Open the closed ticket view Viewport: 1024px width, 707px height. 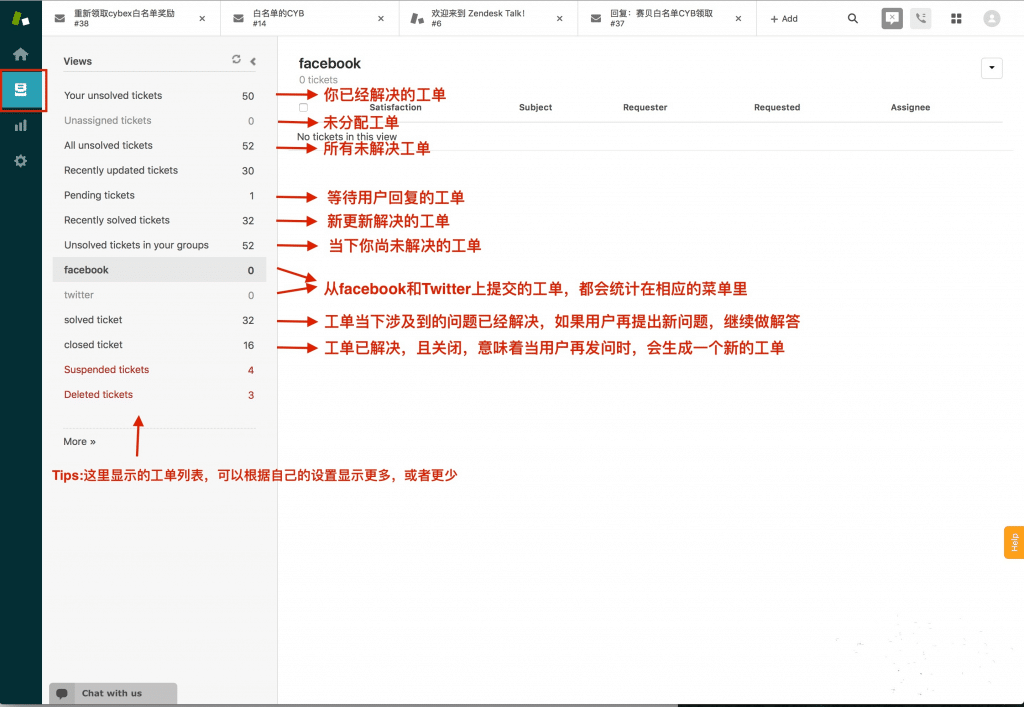pyautogui.click(x=159, y=345)
